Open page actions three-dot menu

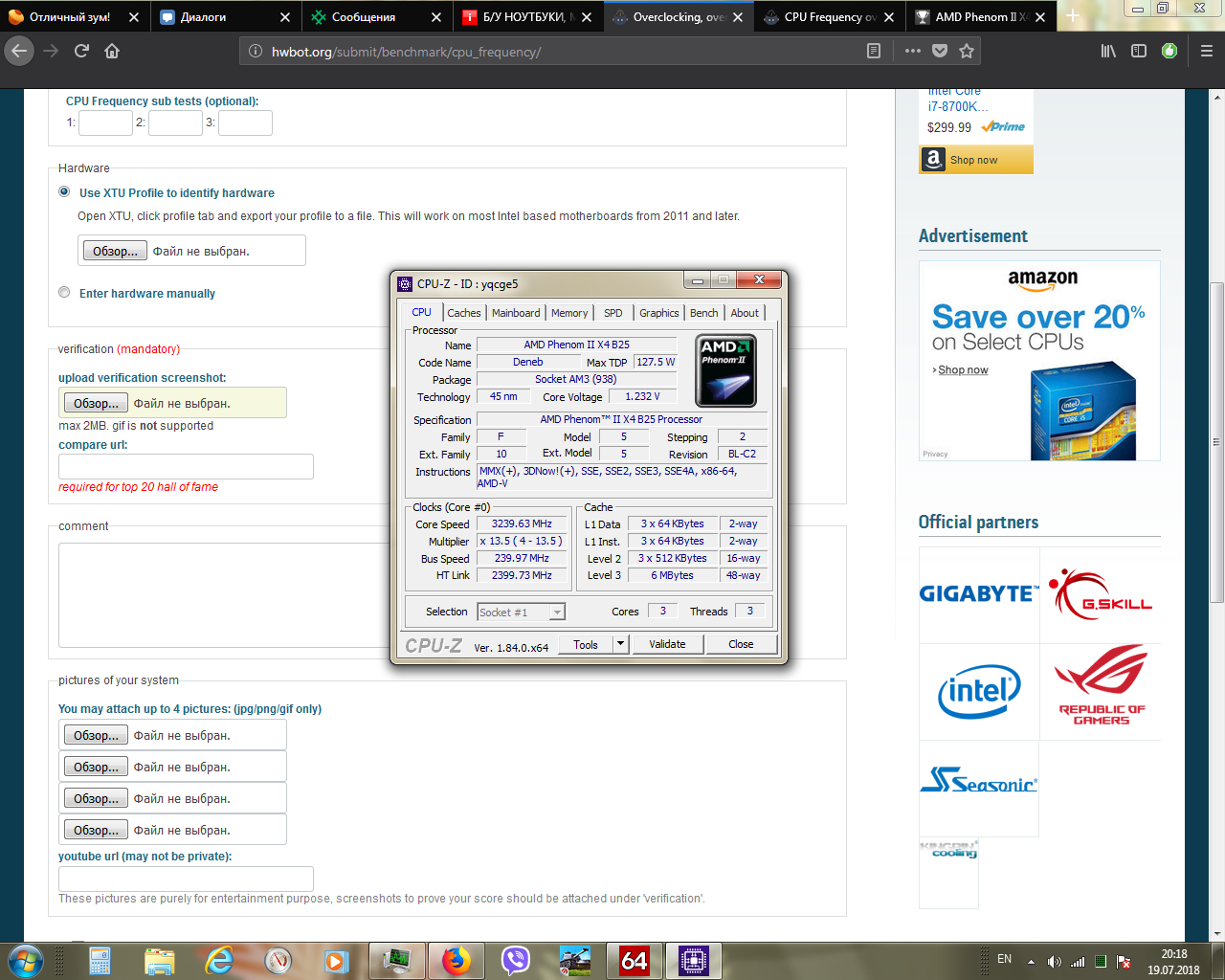[913, 51]
